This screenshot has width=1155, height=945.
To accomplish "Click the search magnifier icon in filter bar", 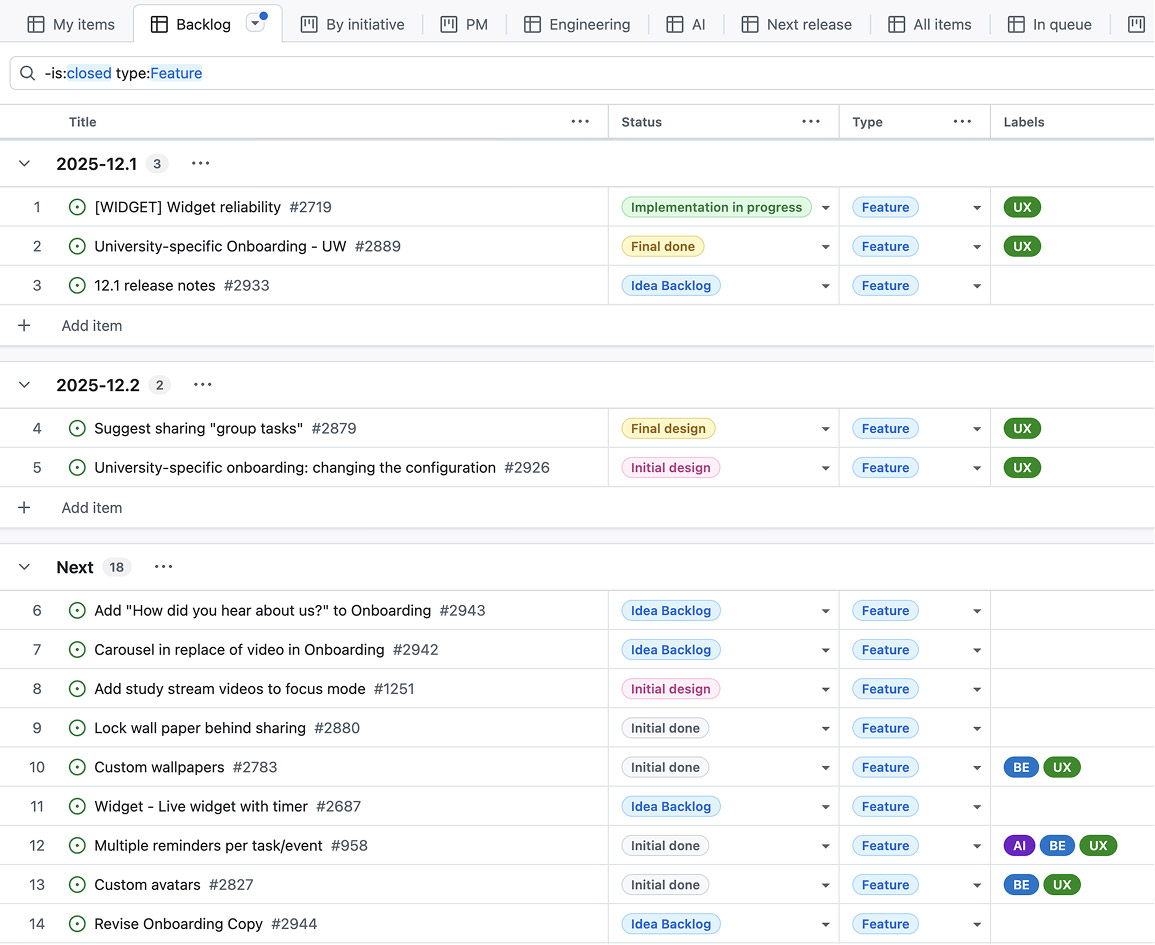I will coord(27,73).
